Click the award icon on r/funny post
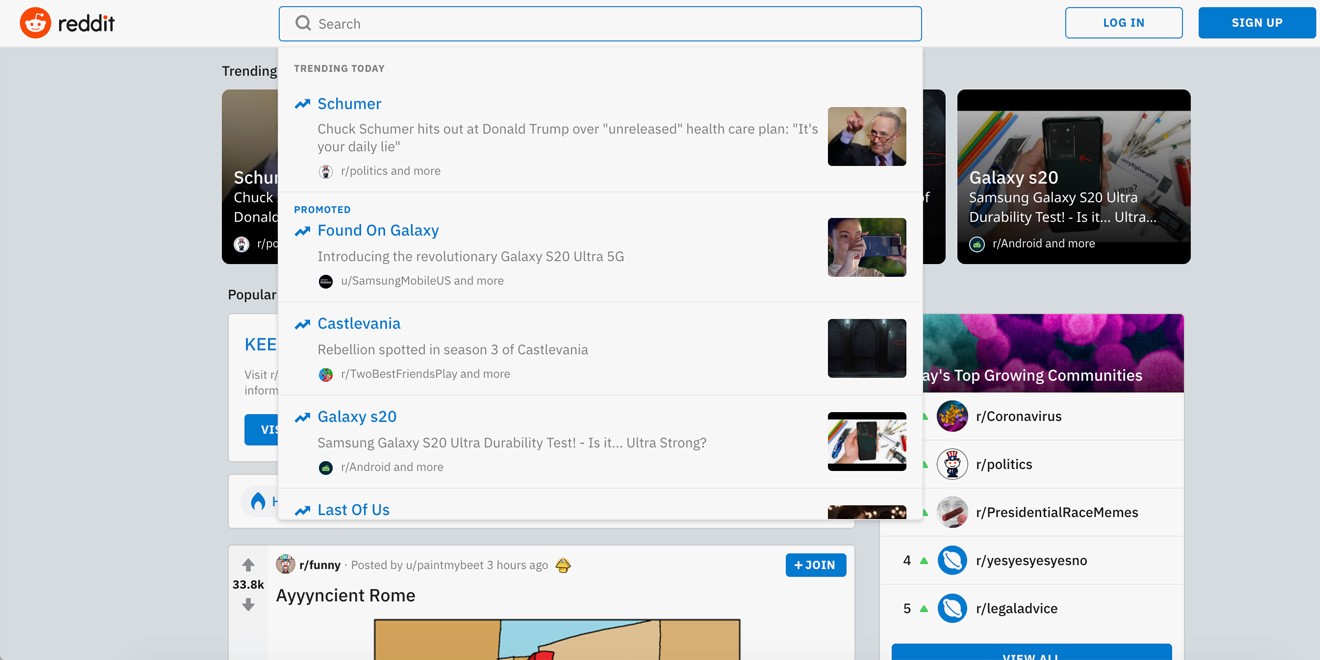 [563, 566]
